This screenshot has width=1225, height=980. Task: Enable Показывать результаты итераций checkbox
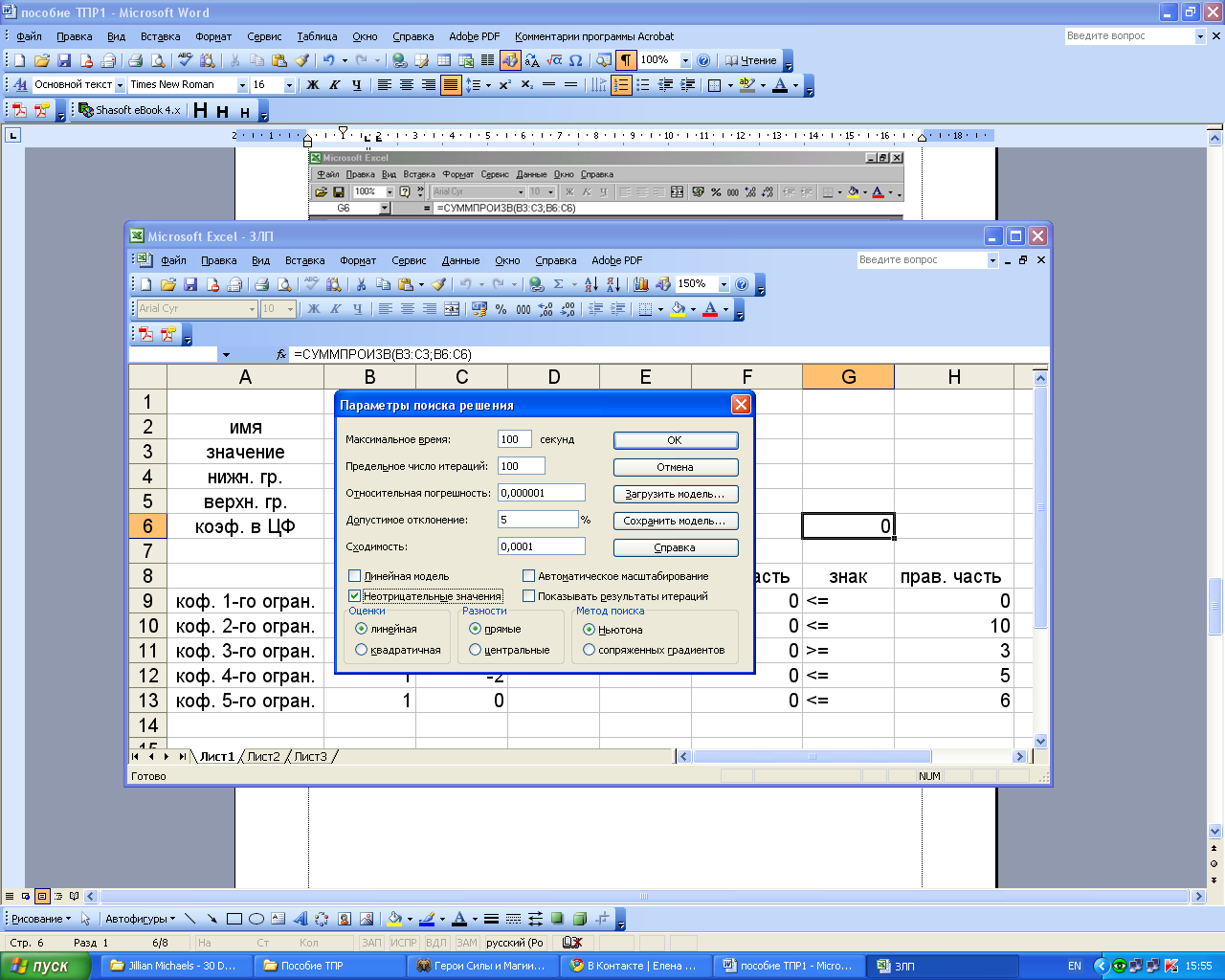(528, 595)
